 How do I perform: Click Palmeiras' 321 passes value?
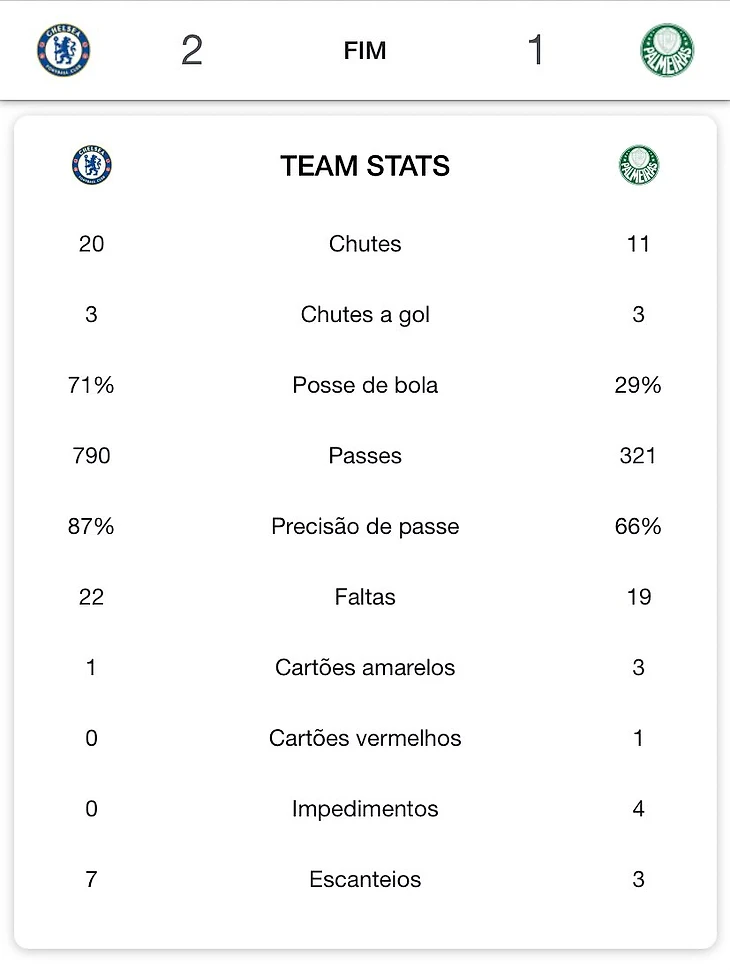point(638,456)
